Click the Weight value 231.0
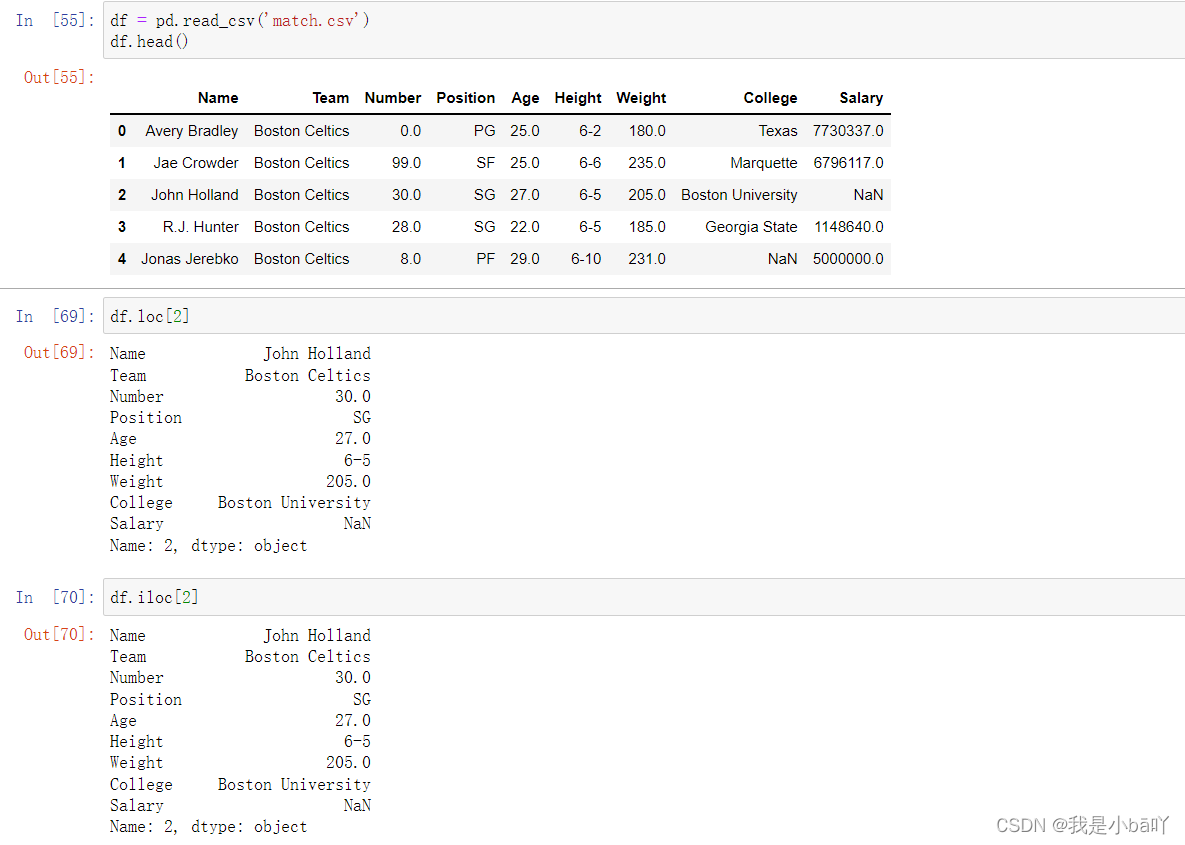The height and width of the screenshot is (845, 1185). tap(647, 258)
